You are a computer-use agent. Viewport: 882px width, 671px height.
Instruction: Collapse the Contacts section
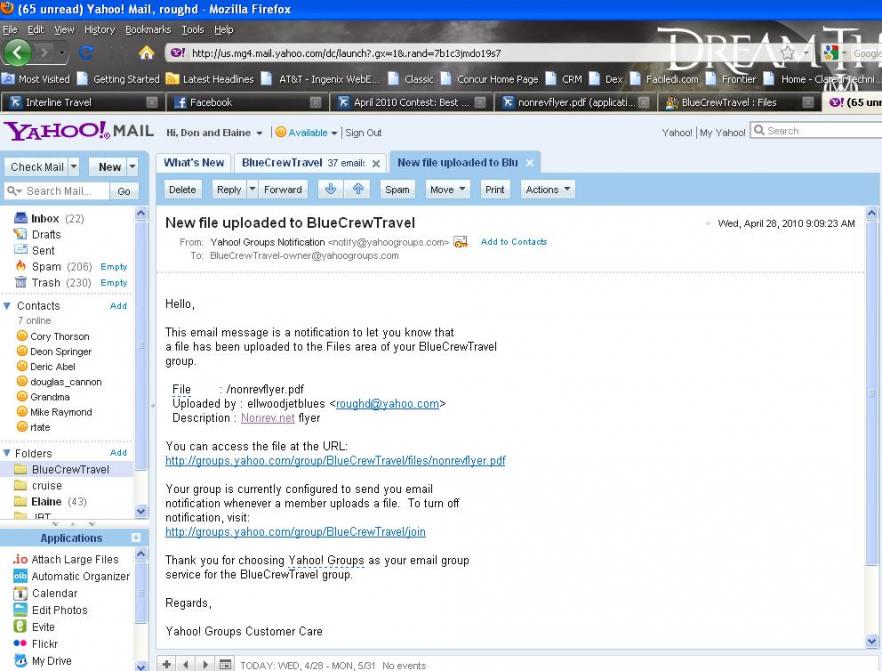coord(9,306)
